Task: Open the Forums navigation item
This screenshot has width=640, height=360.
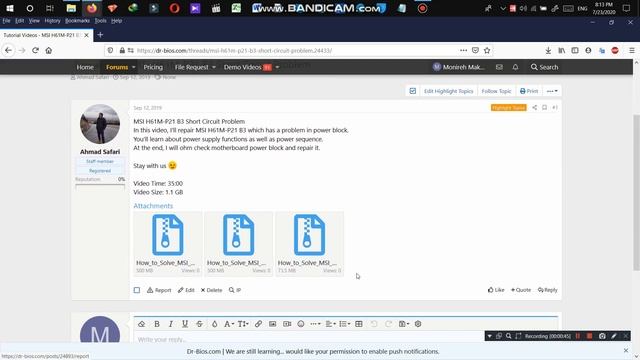Action: pos(117,67)
